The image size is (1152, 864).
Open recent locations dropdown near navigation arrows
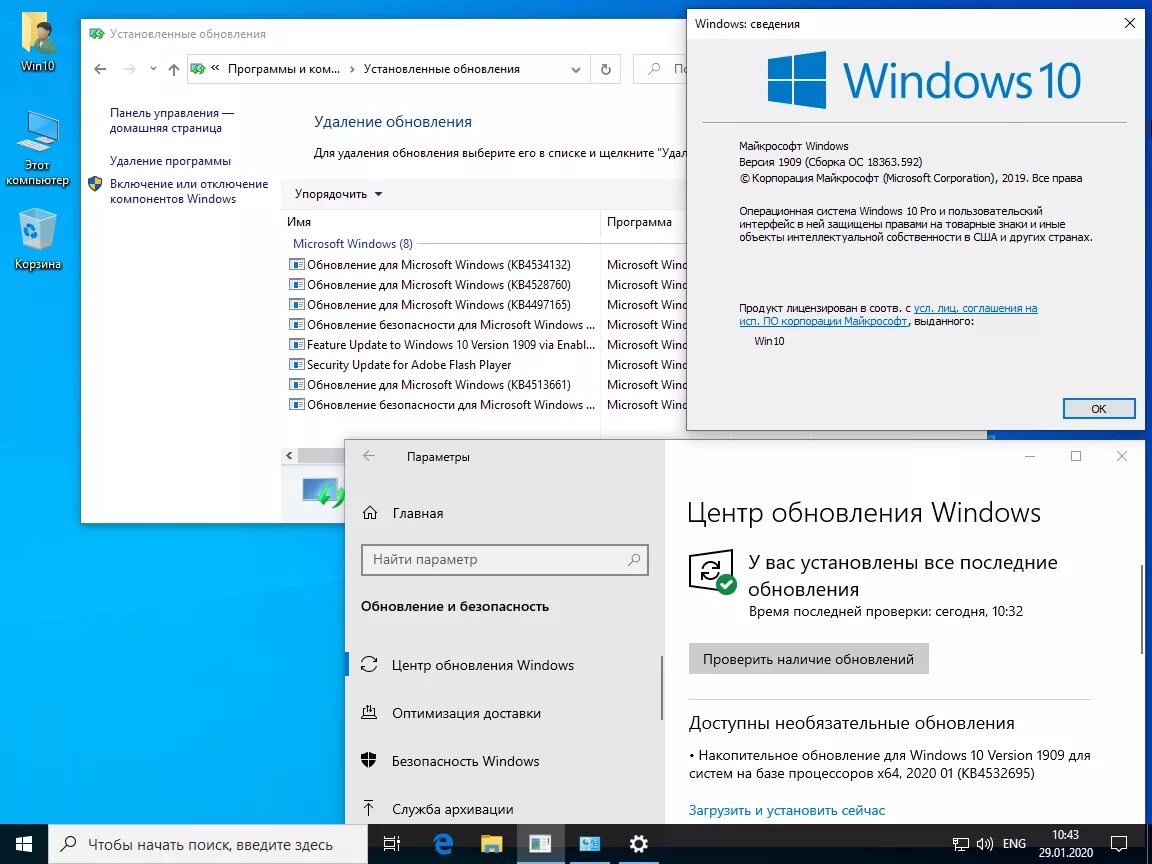point(153,69)
